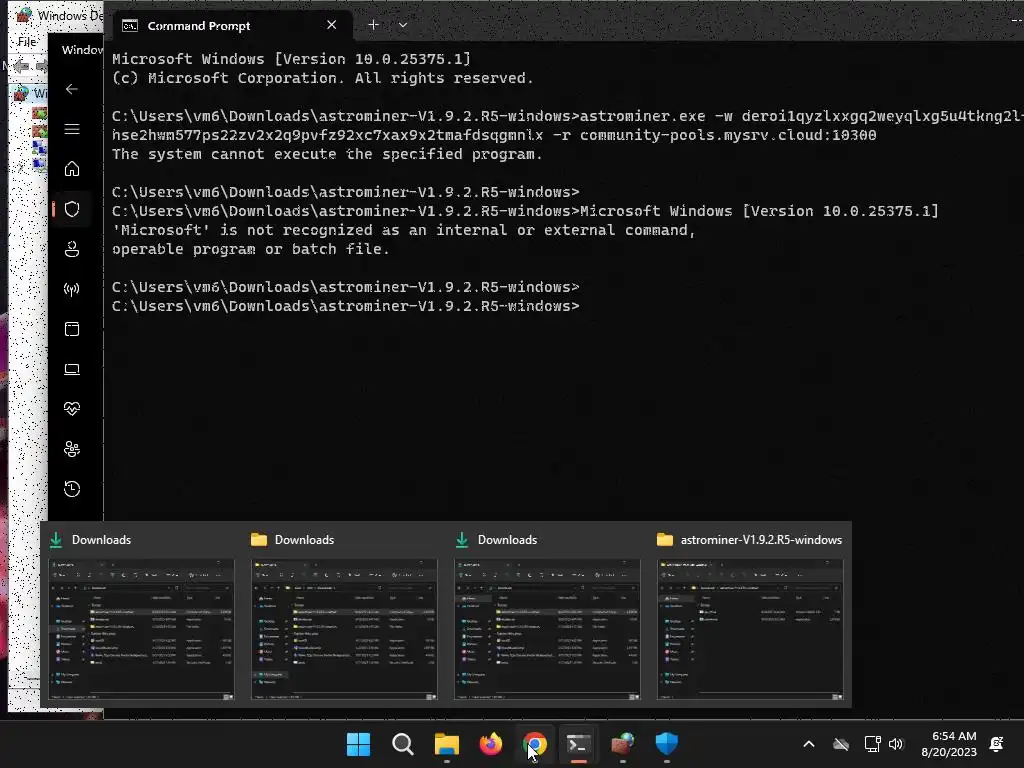Viewport: 1024px width, 768px height.
Task: Open a new terminal tab with plus
Action: point(373,25)
